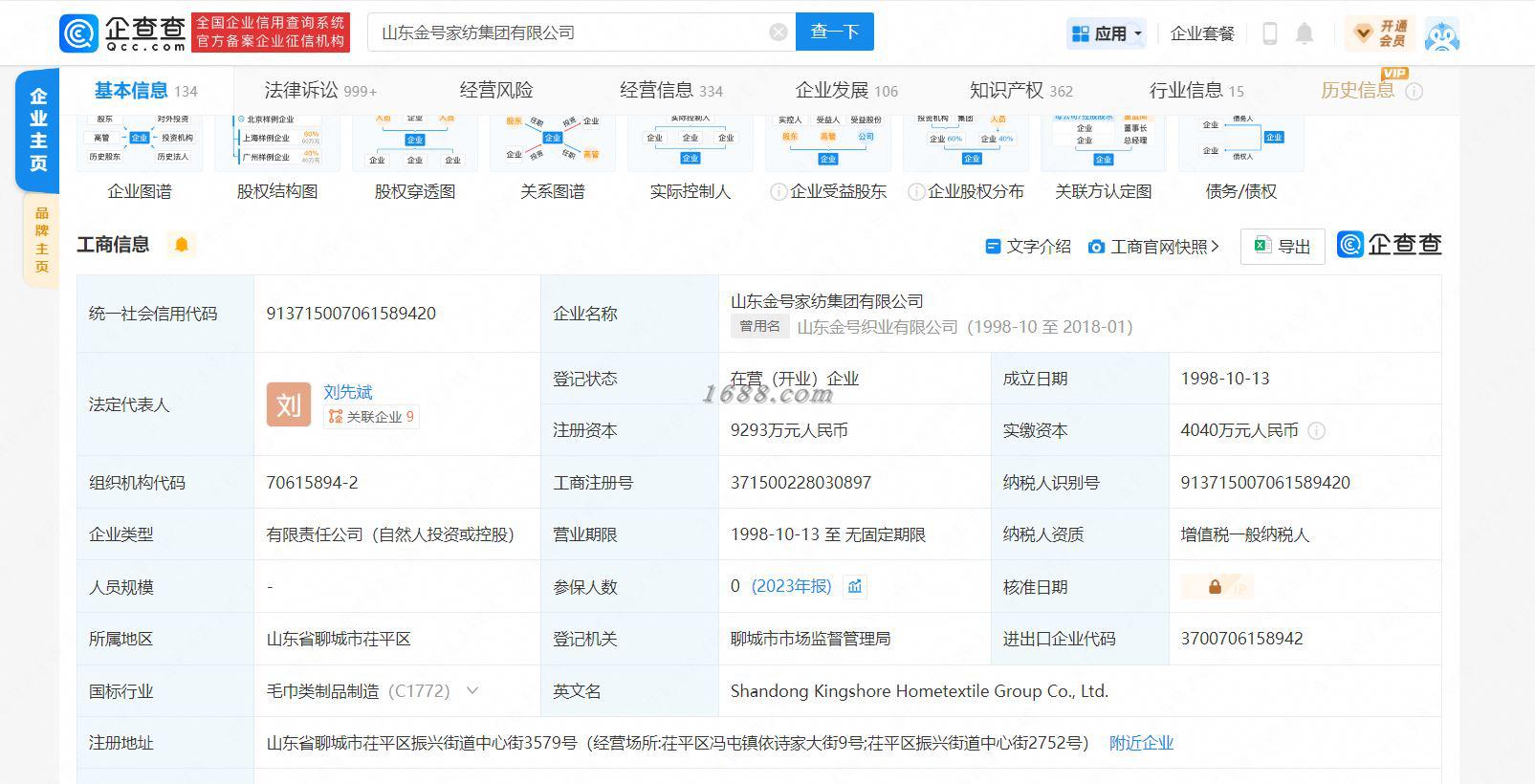The image size is (1535, 784).
Task: Select registration number 371500228030897
Action: click(x=801, y=483)
